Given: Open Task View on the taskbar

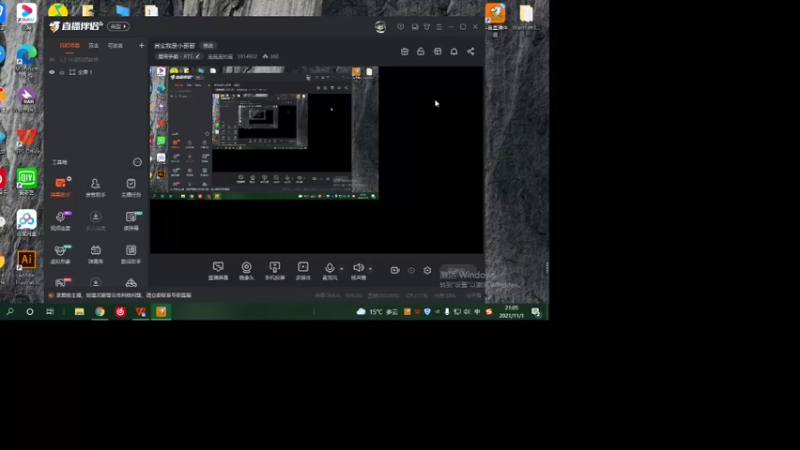Looking at the screenshot, I should (x=49, y=312).
